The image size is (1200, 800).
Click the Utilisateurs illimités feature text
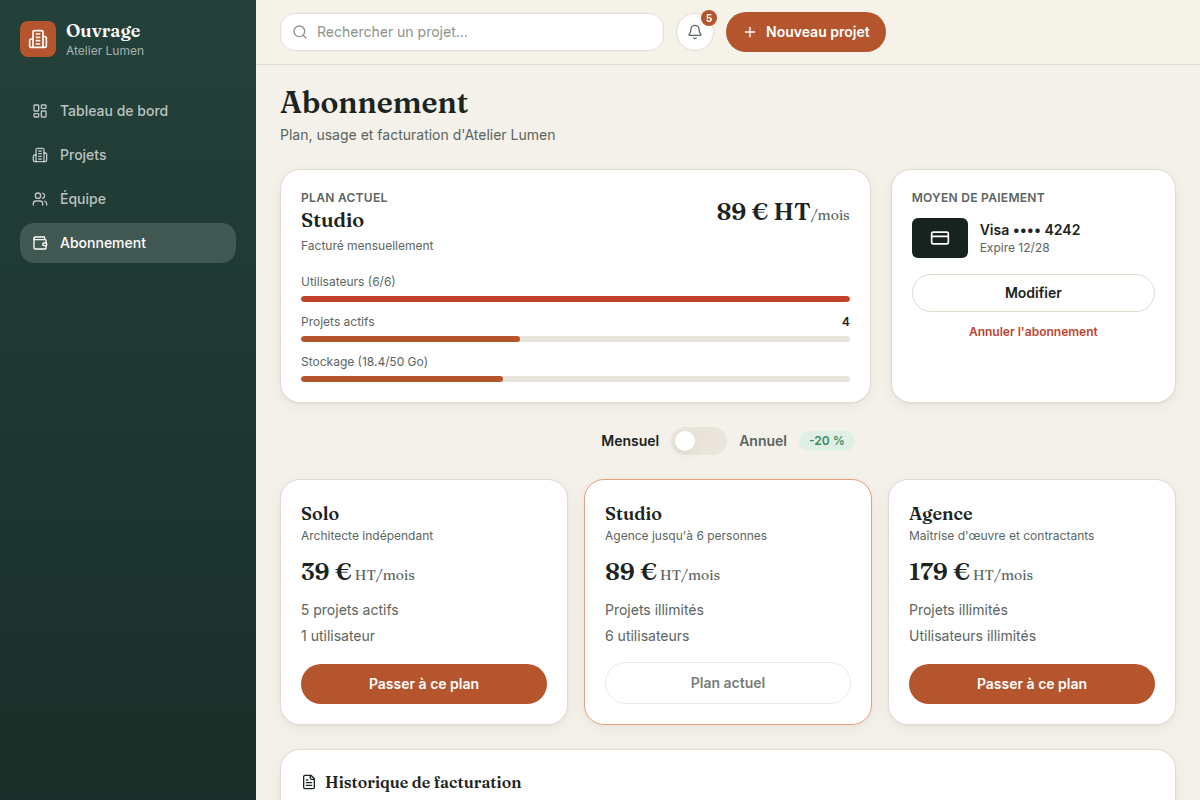(973, 636)
